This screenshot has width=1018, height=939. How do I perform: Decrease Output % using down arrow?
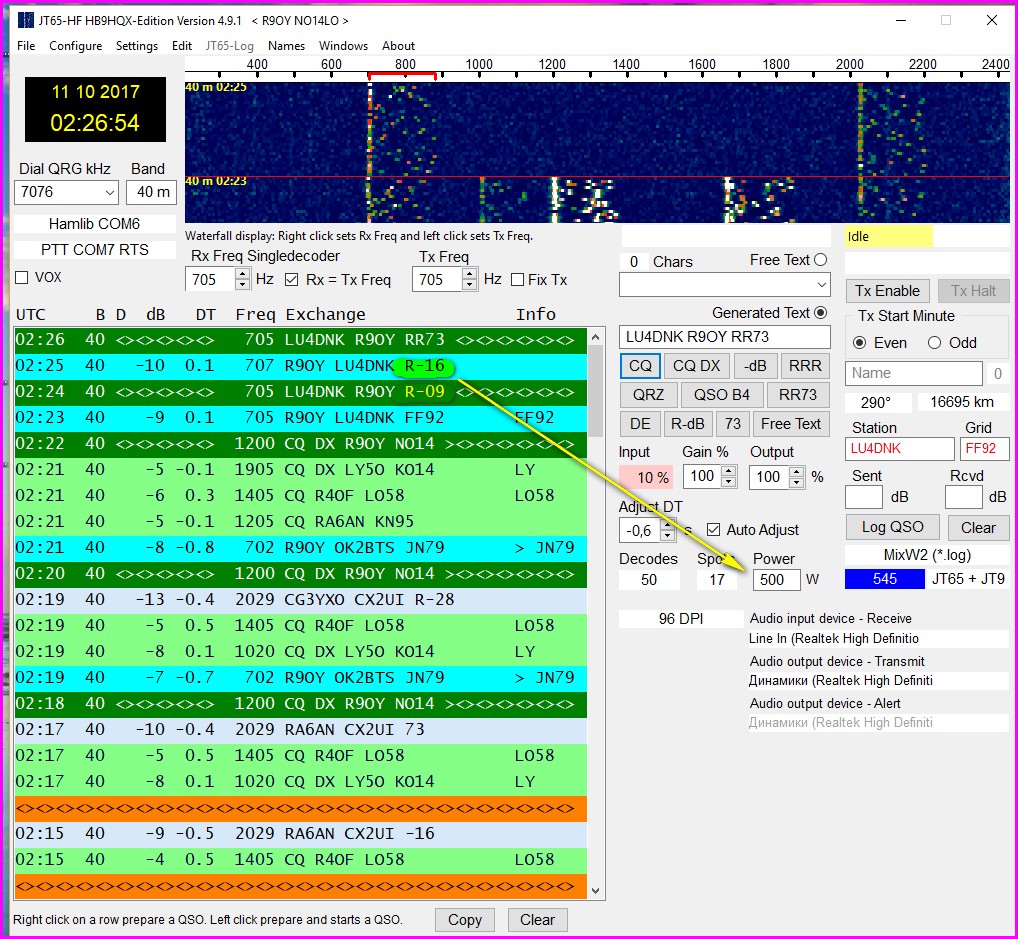[795, 482]
